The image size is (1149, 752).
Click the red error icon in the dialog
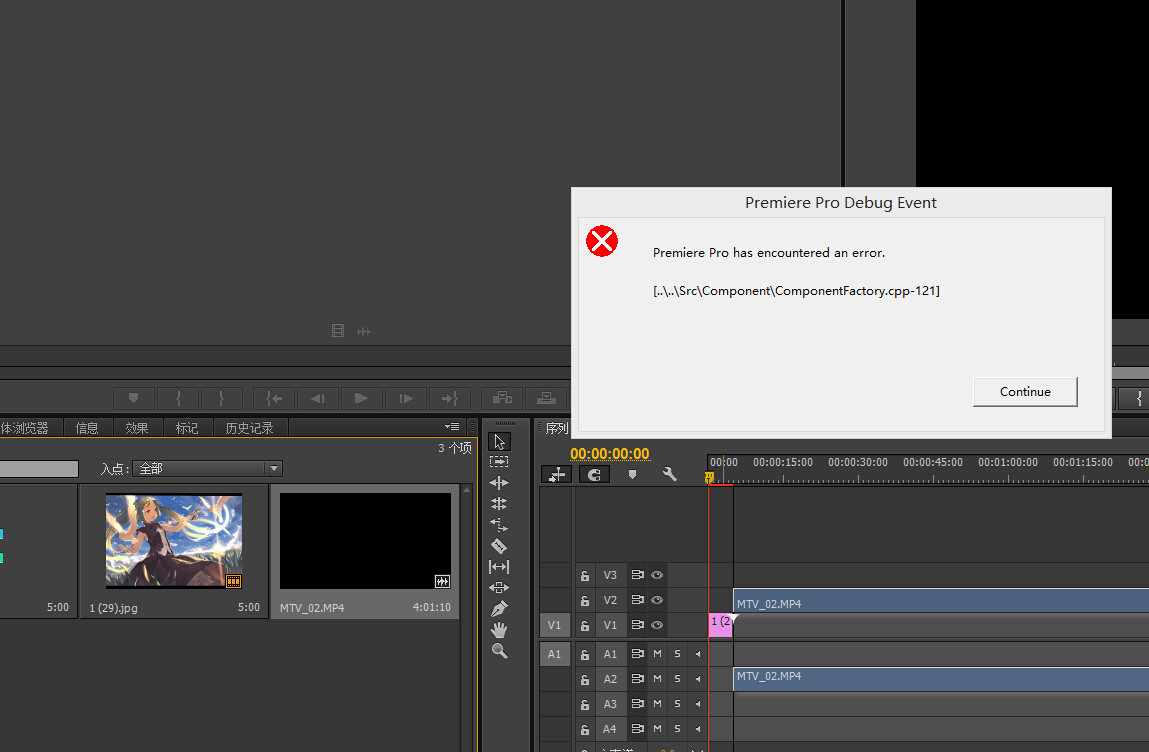(602, 241)
